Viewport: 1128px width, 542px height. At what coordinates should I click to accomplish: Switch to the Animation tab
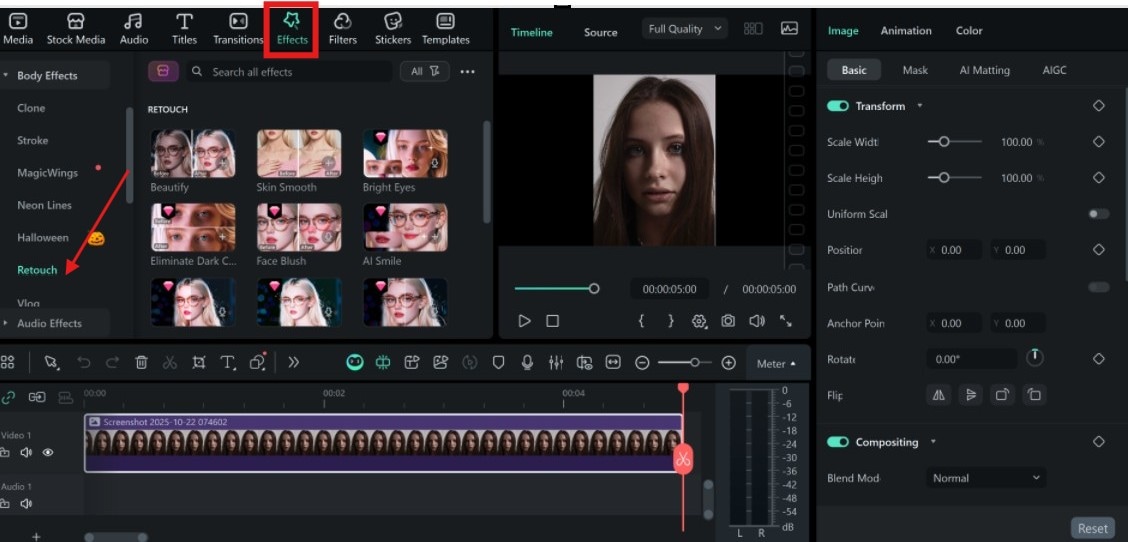click(906, 31)
